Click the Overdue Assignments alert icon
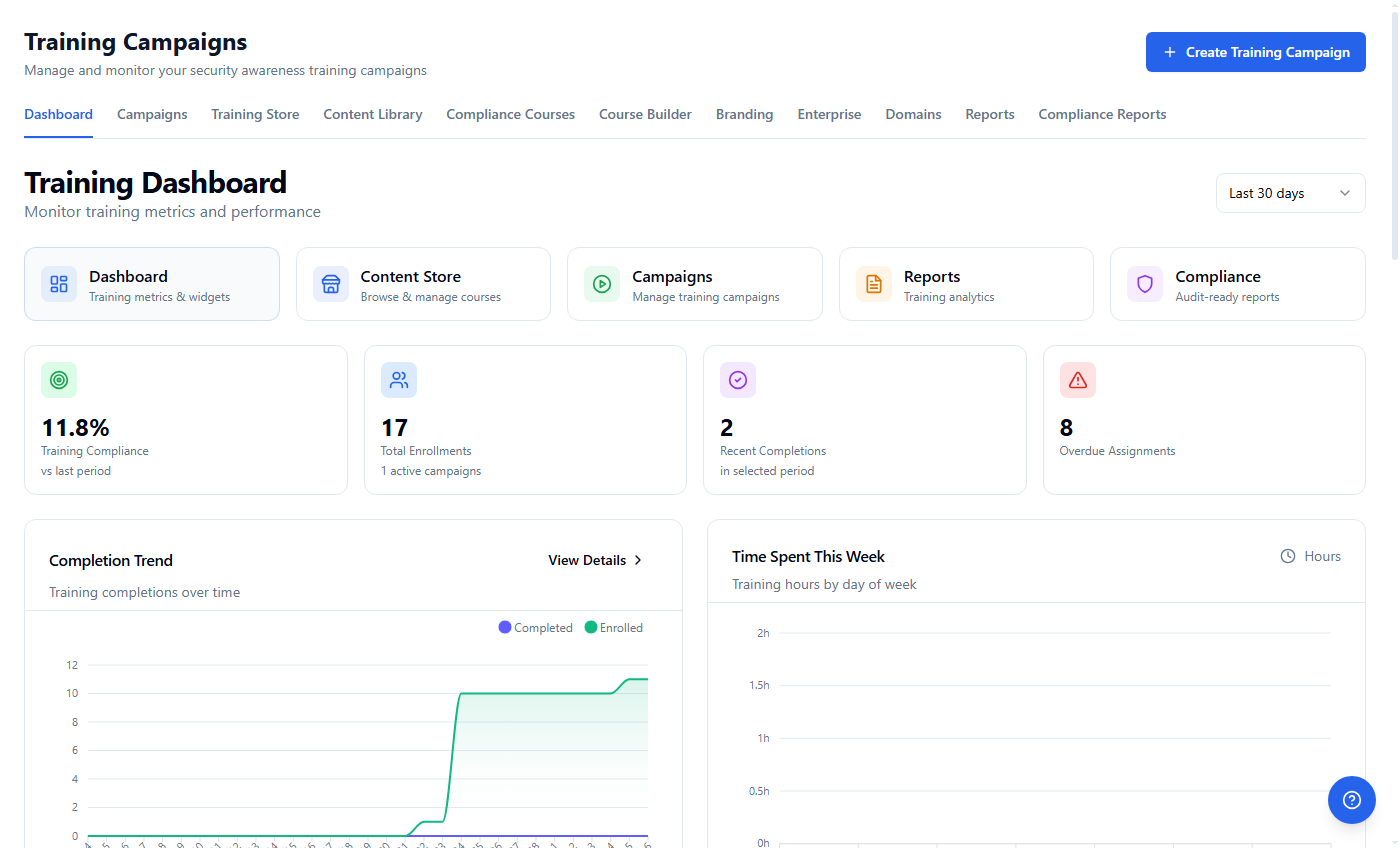 tap(1077, 380)
